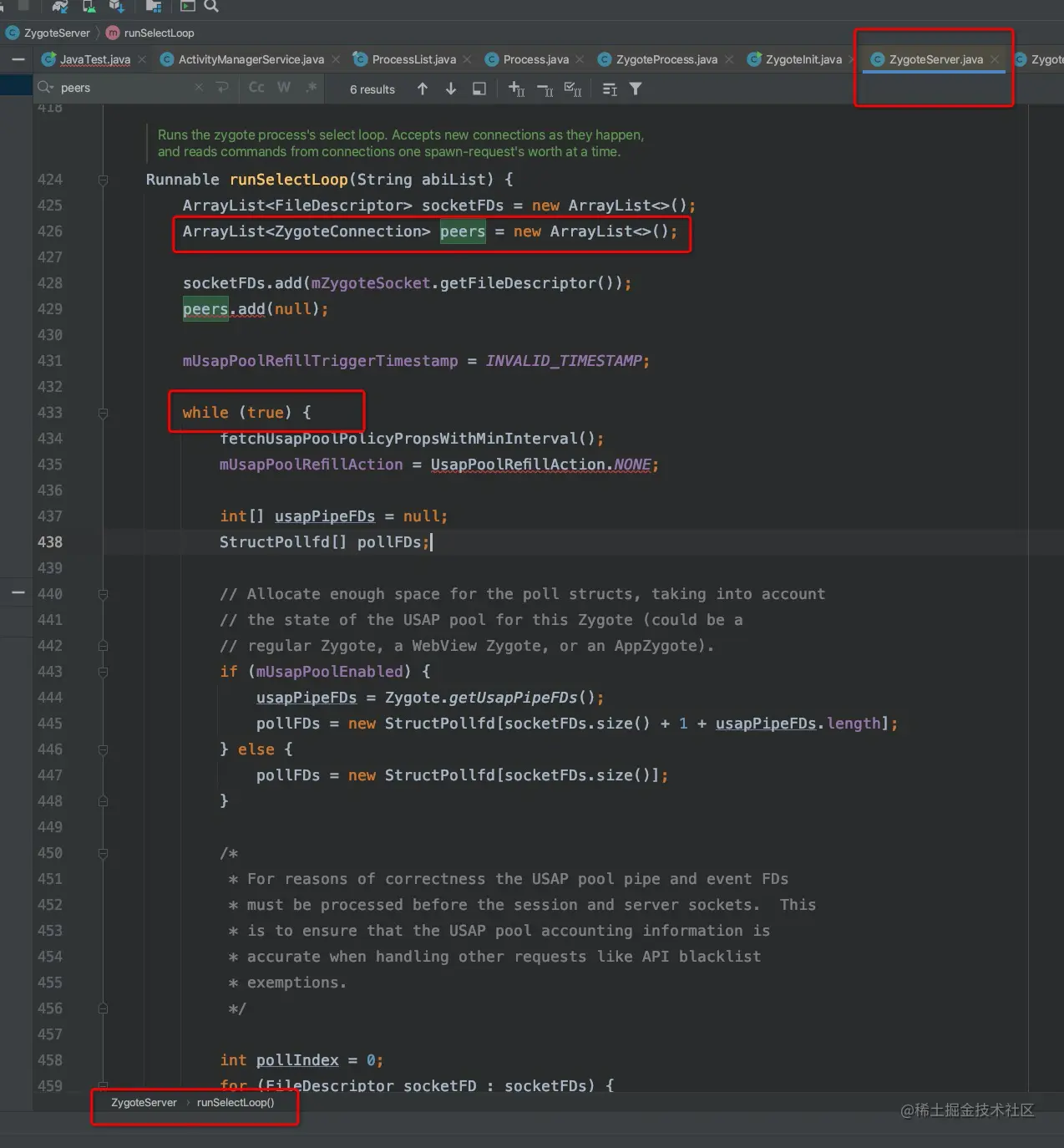1064x1148 pixels.
Task: Unselect occurrence icon in find bar
Action: (545, 89)
